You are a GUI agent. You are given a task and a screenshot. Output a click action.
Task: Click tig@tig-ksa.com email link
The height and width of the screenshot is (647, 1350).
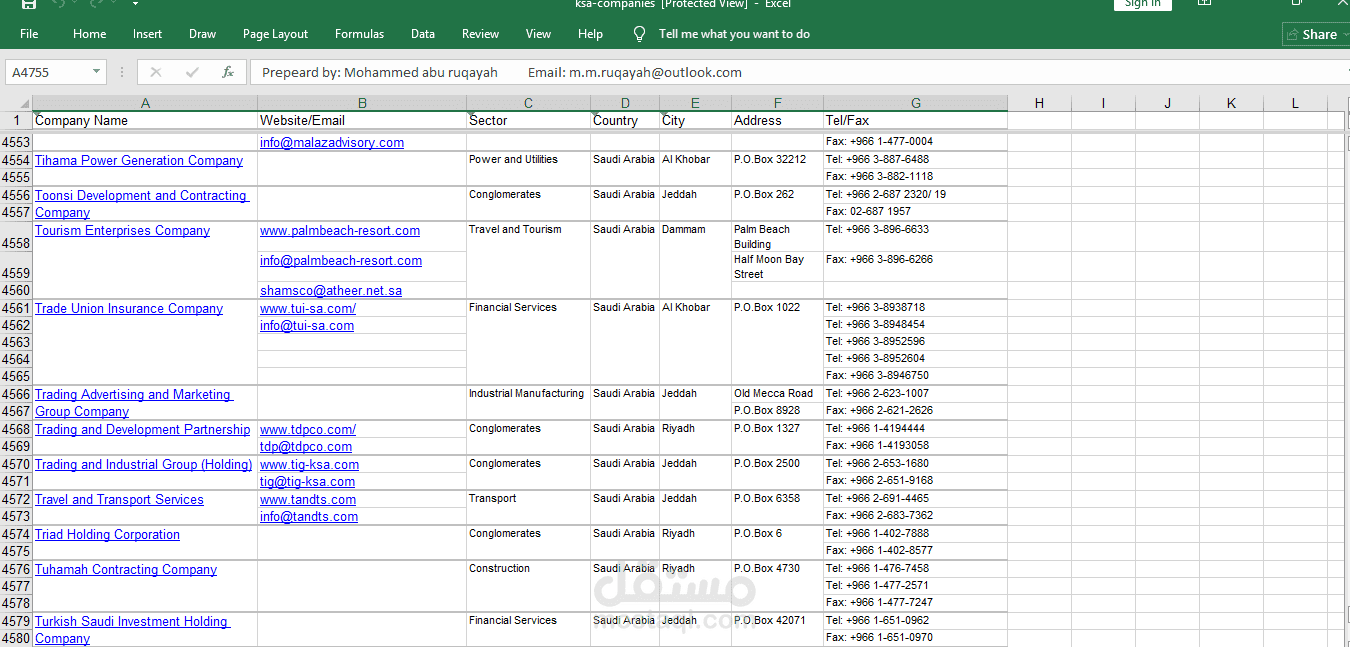(x=307, y=481)
